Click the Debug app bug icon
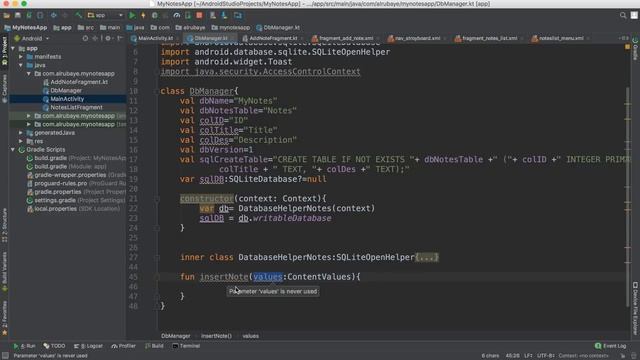640x360 pixels. pyautogui.click(x=154, y=16)
